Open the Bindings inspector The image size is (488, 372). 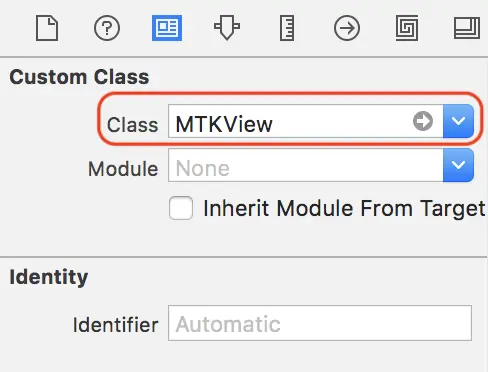[x=407, y=28]
